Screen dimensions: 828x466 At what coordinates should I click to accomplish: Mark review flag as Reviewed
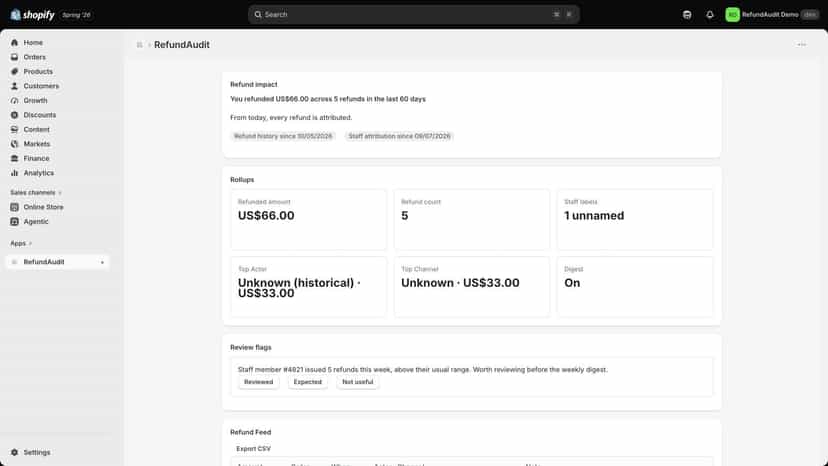[x=258, y=382]
